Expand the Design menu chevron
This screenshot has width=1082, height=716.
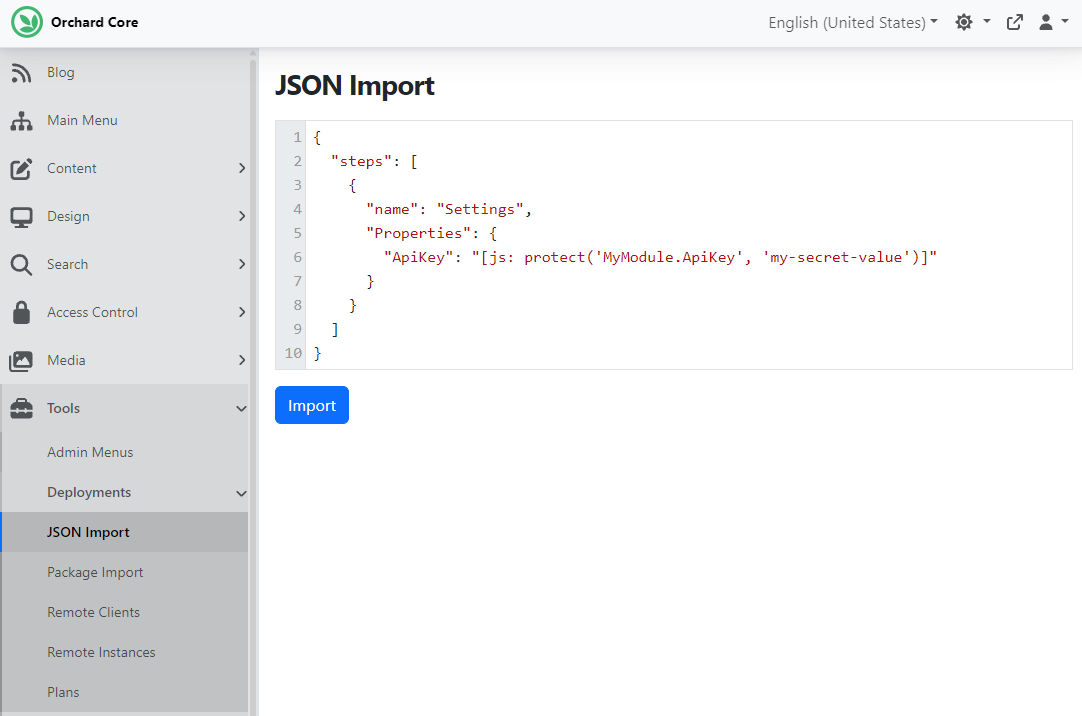pos(242,217)
